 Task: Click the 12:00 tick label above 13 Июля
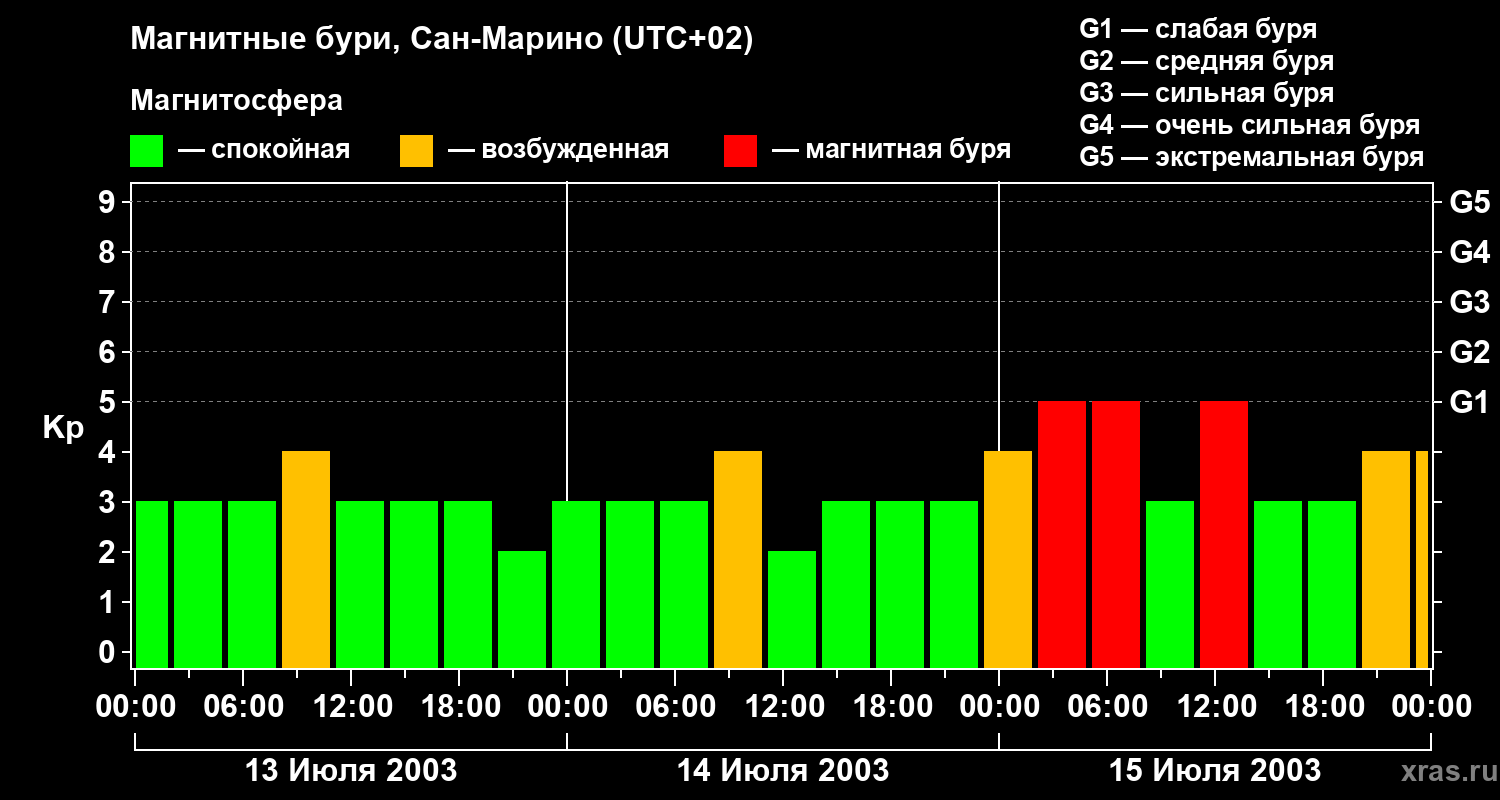coord(351,707)
